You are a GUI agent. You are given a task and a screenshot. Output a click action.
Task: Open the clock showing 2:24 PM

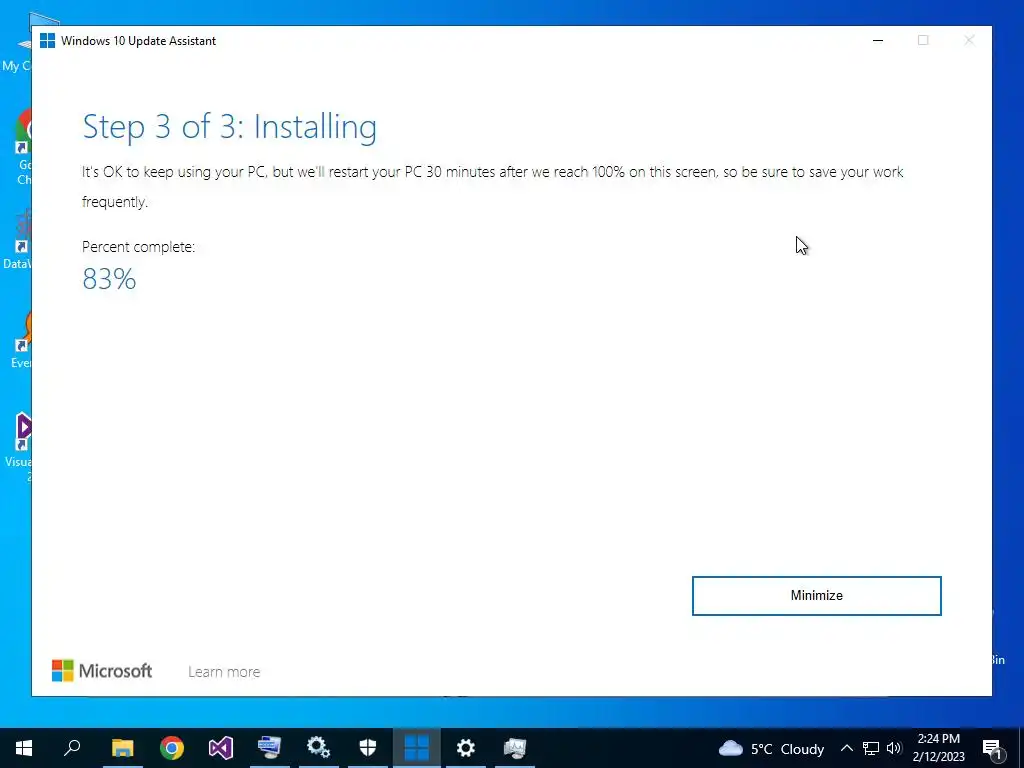coord(938,748)
